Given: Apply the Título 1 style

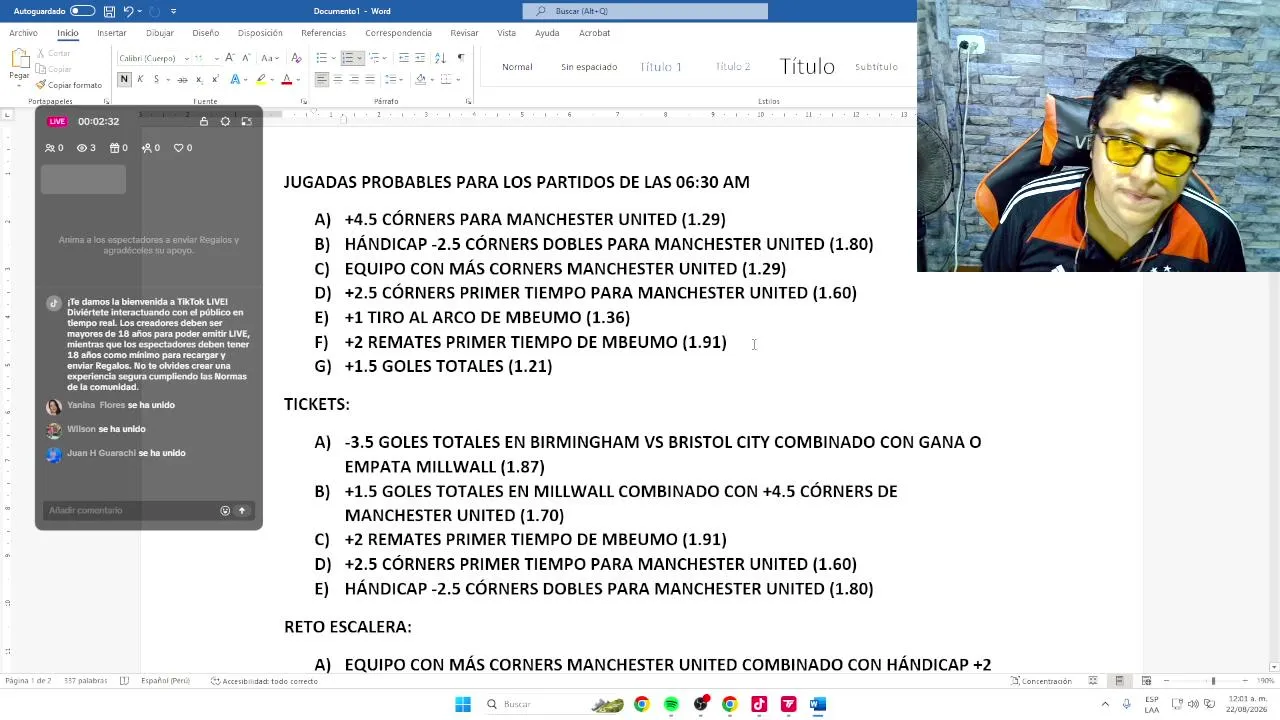Looking at the screenshot, I should 661,67.
